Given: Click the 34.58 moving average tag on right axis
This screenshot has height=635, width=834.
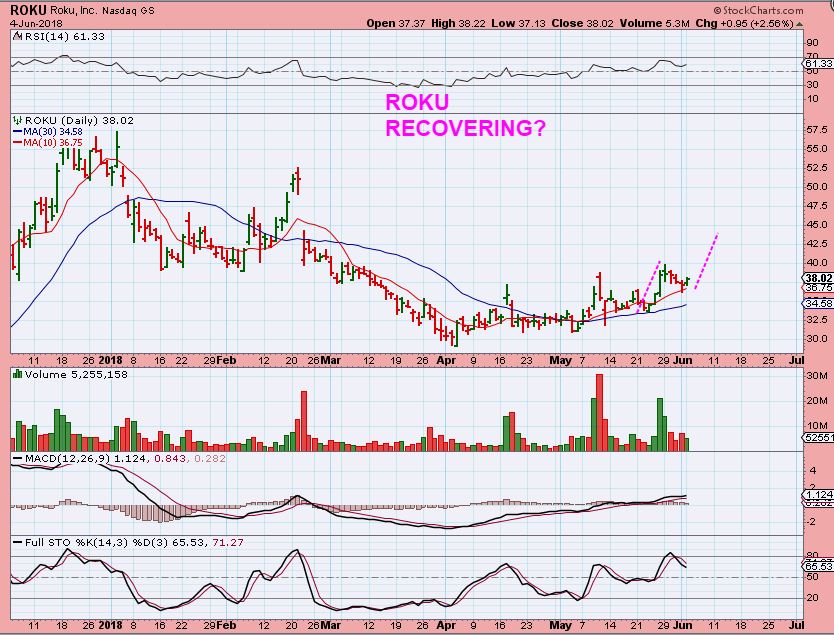Looking at the screenshot, I should (818, 303).
